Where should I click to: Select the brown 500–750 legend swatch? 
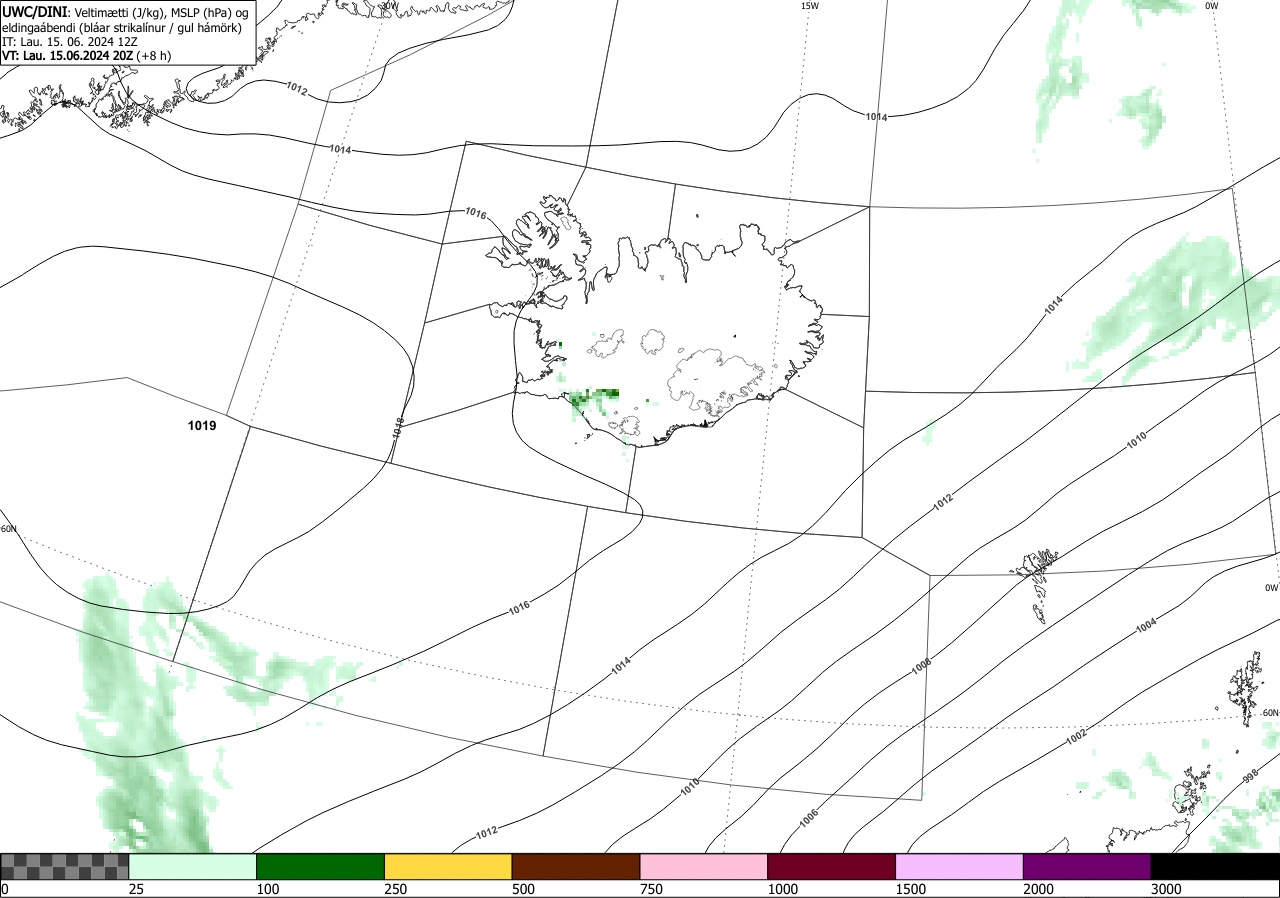click(x=576, y=866)
